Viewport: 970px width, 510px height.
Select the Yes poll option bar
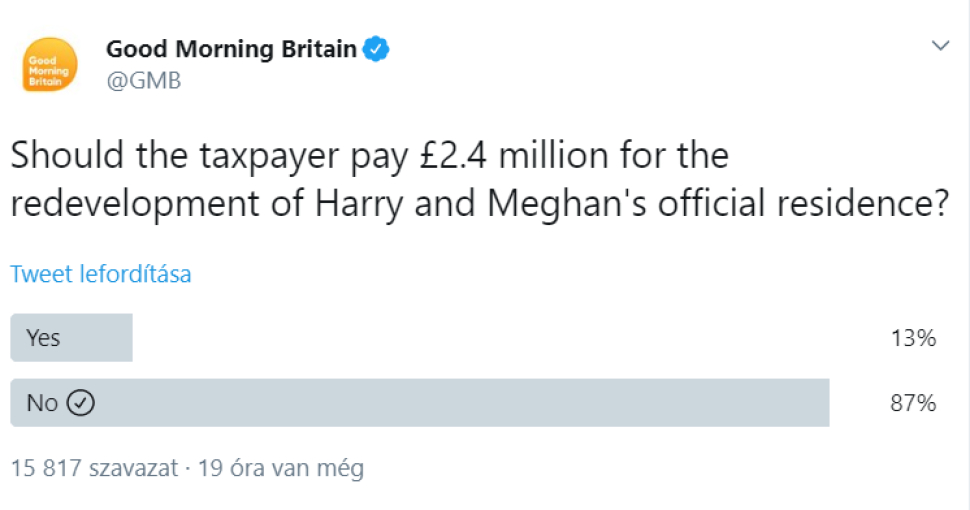[x=71, y=338]
